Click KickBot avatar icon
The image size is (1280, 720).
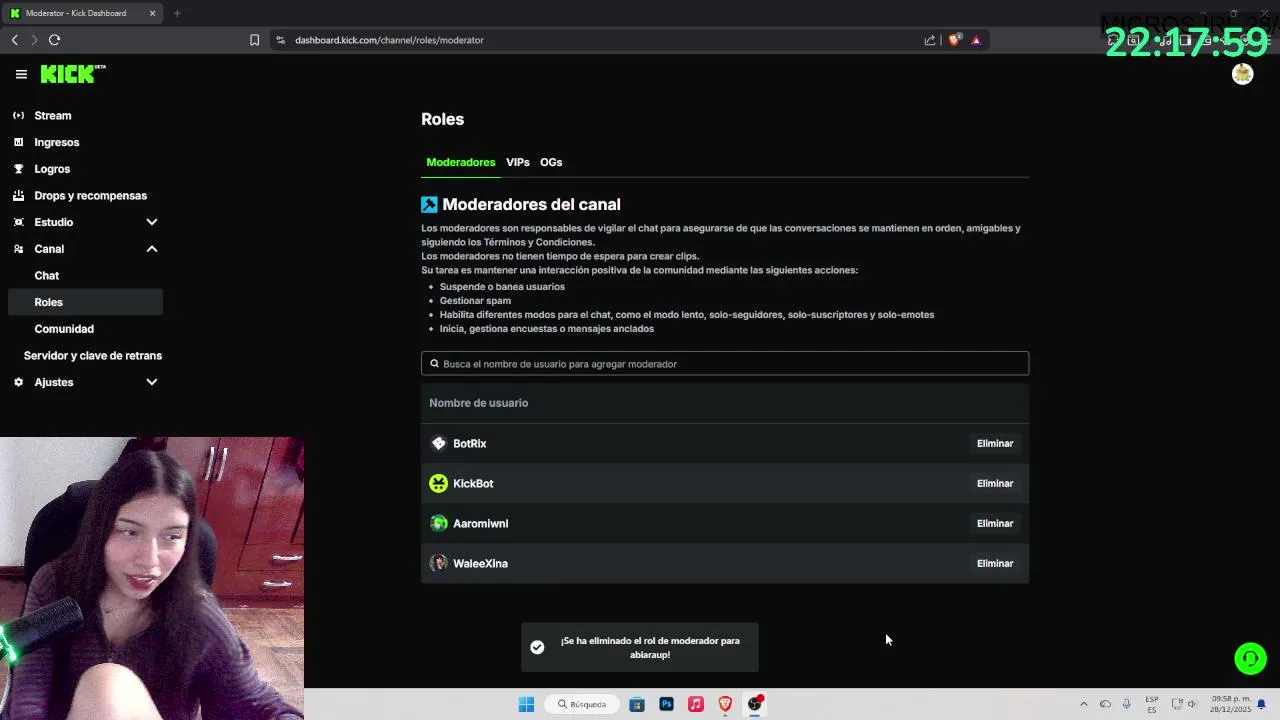(x=438, y=483)
